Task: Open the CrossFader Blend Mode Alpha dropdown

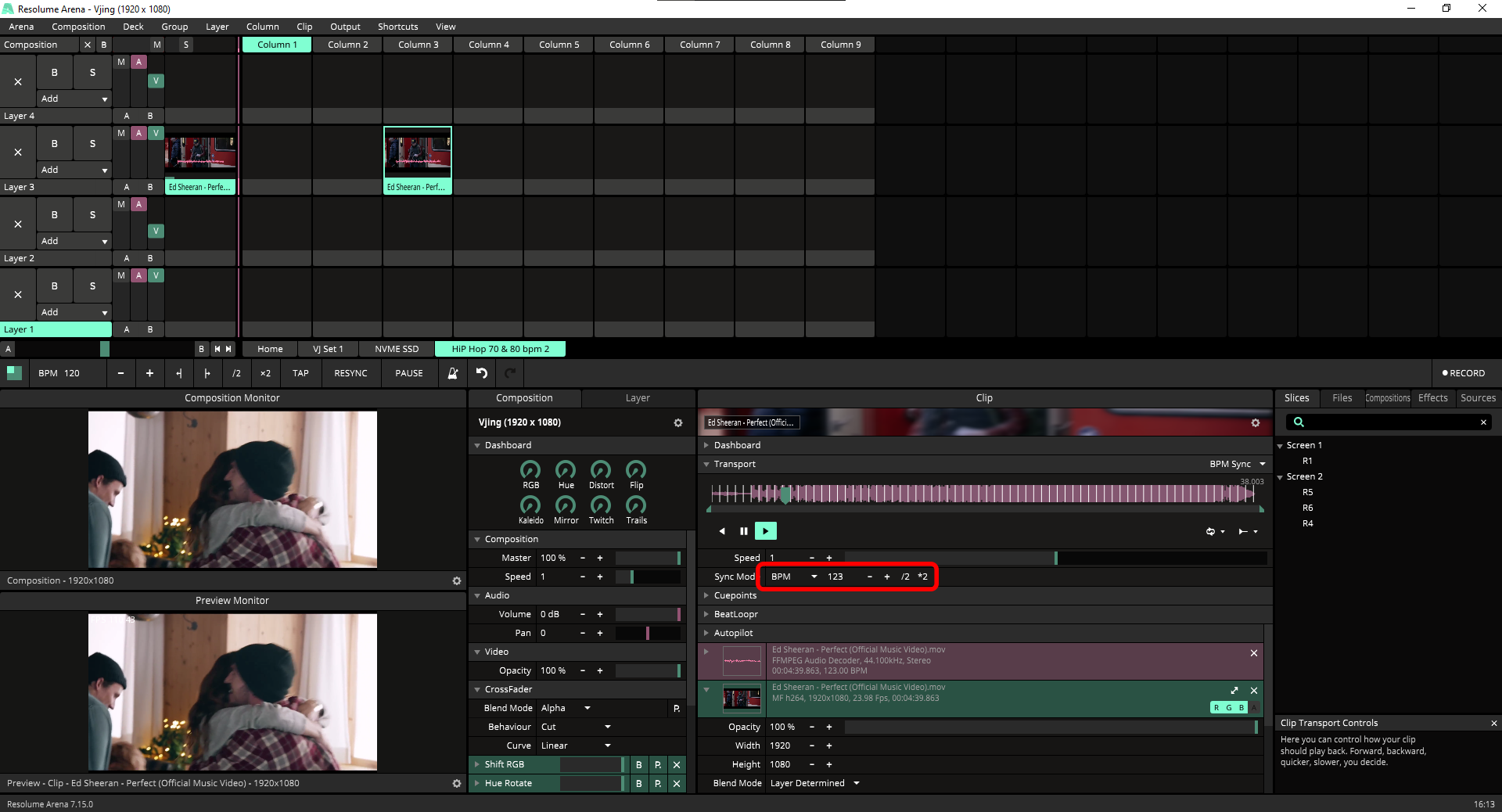Action: point(565,708)
